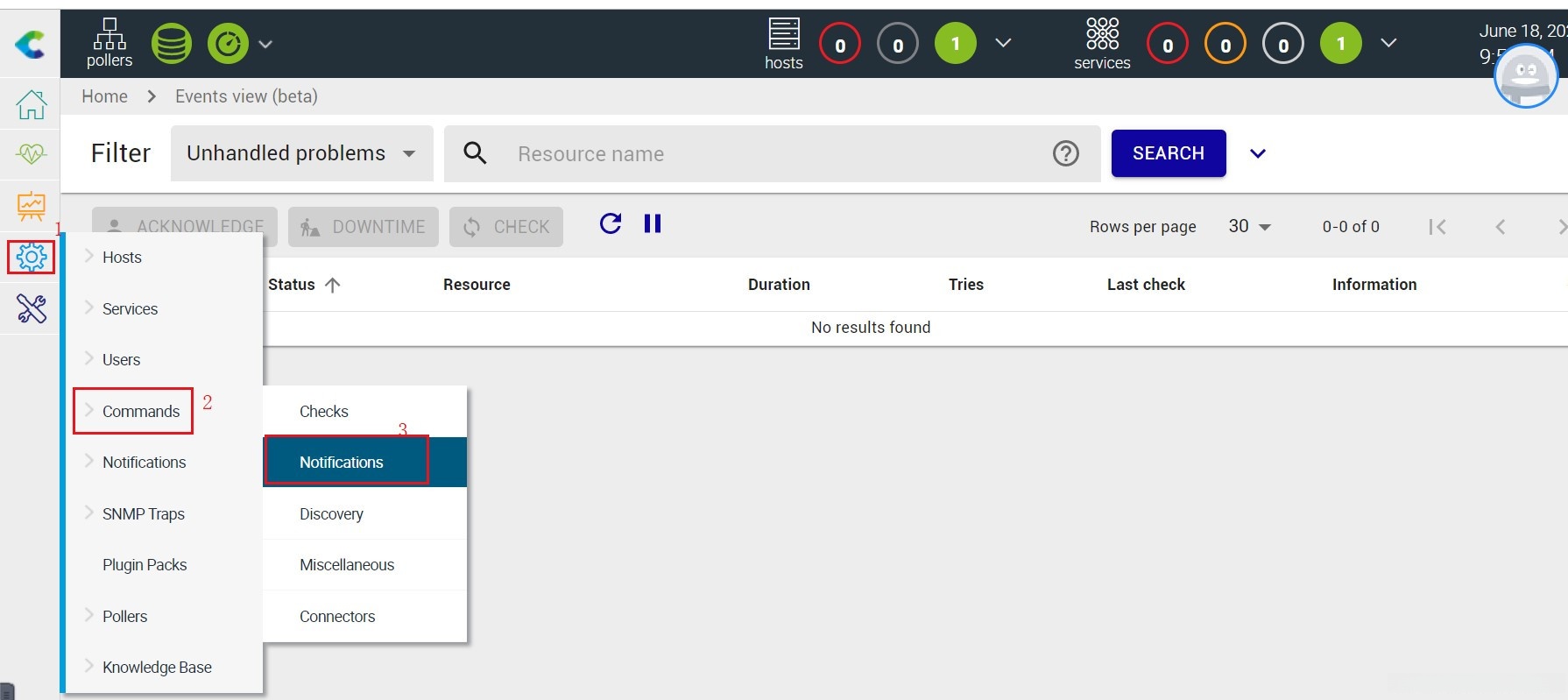Expand advanced filter options chevron

point(1258,153)
